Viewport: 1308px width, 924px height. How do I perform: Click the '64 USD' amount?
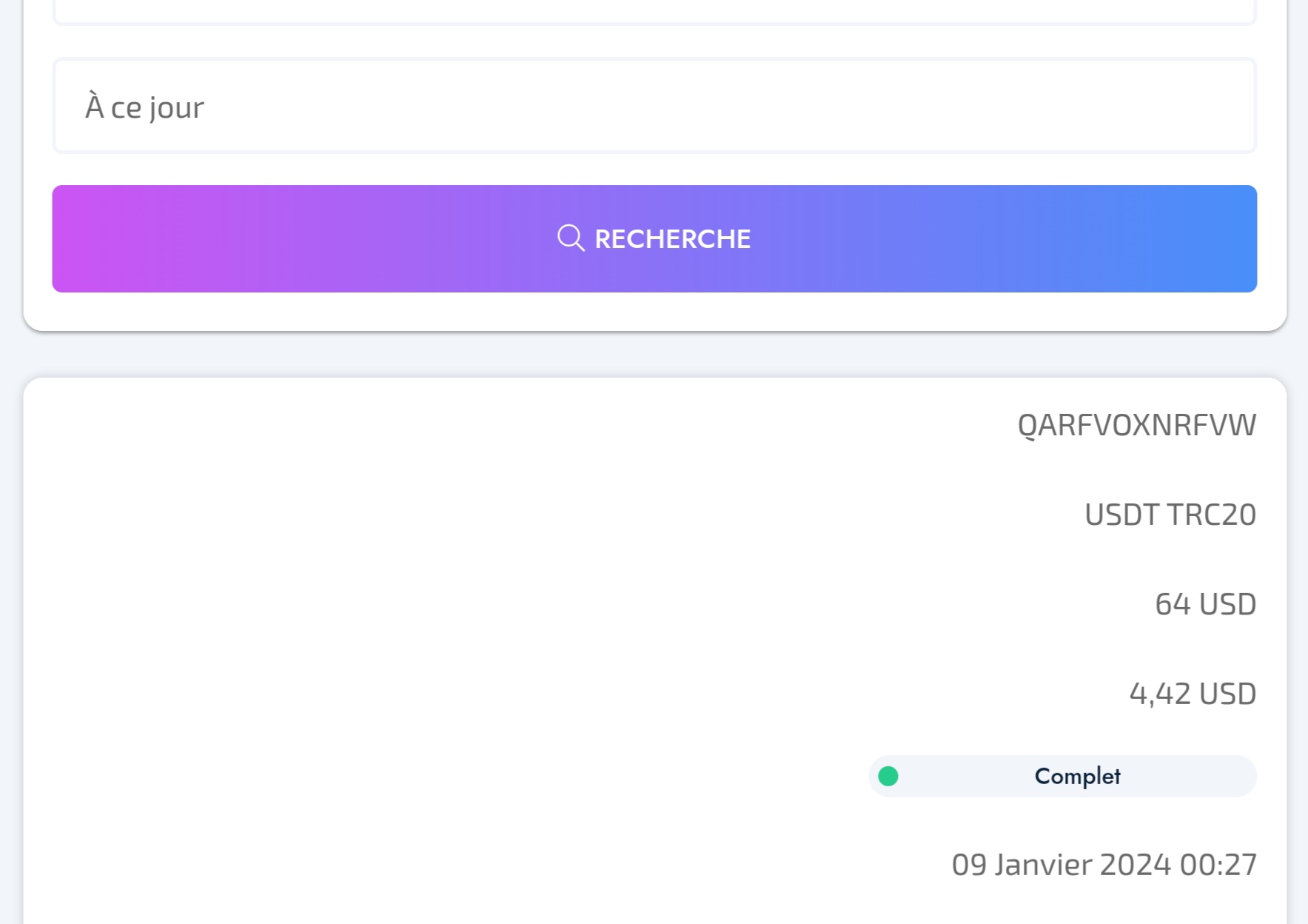[x=1205, y=604]
